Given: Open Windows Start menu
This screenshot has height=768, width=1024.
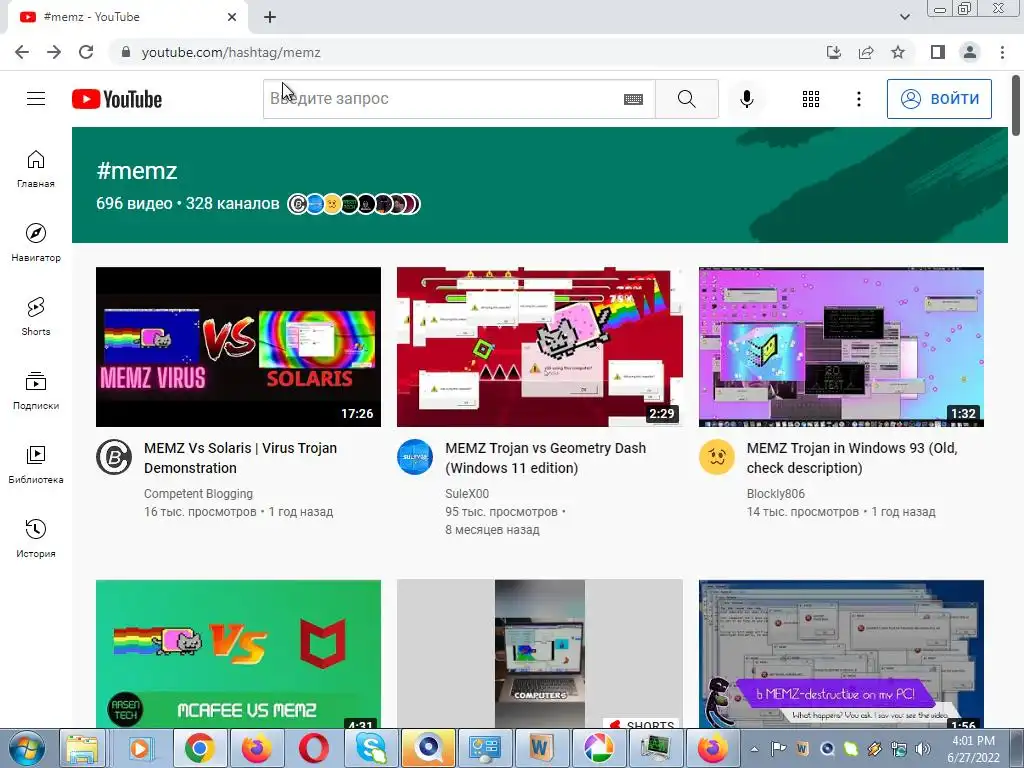Looking at the screenshot, I should point(25,748).
